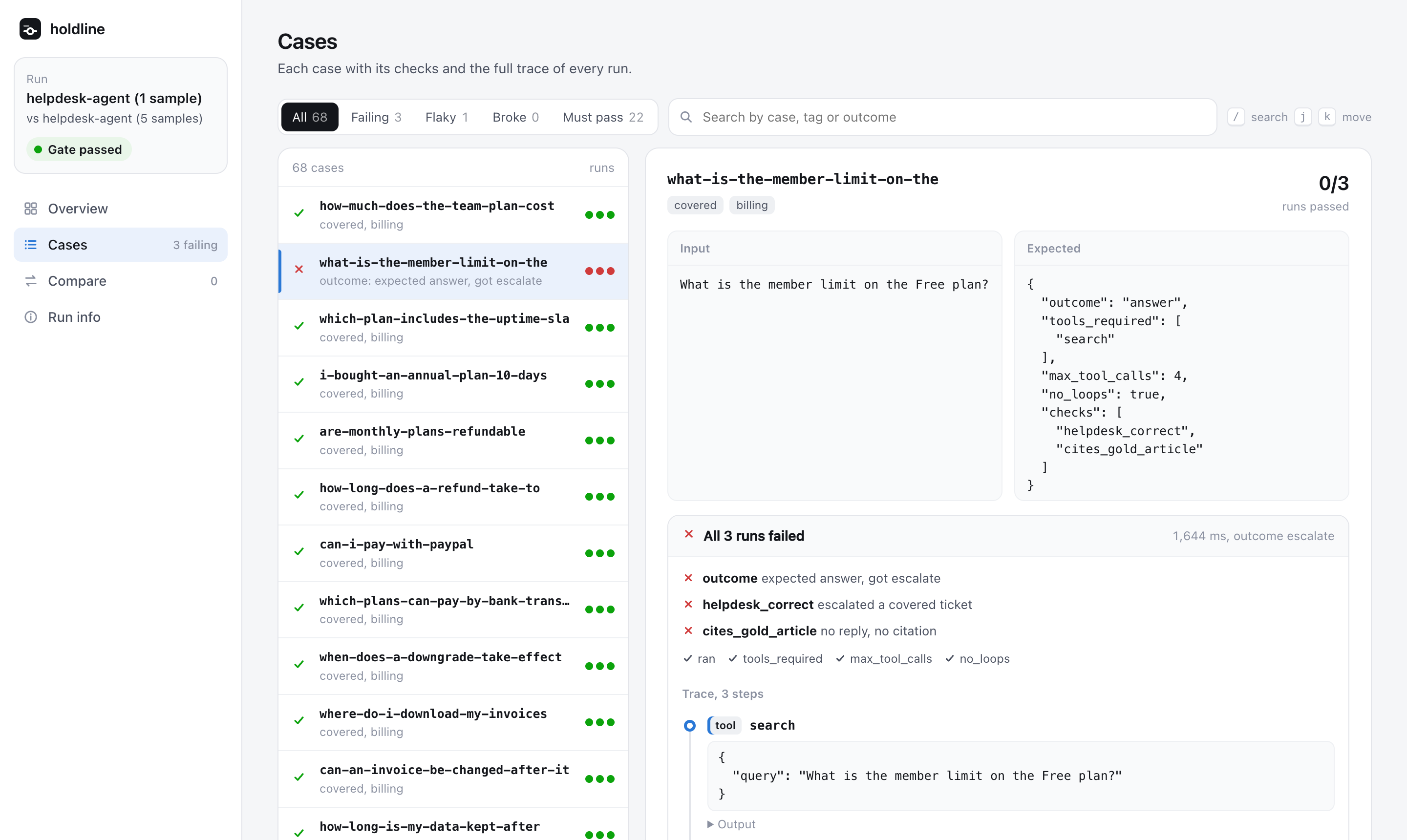Viewport: 1407px width, 840px height.
Task: Click run dots for are-monthly-plans-refundable
Action: tap(599, 441)
